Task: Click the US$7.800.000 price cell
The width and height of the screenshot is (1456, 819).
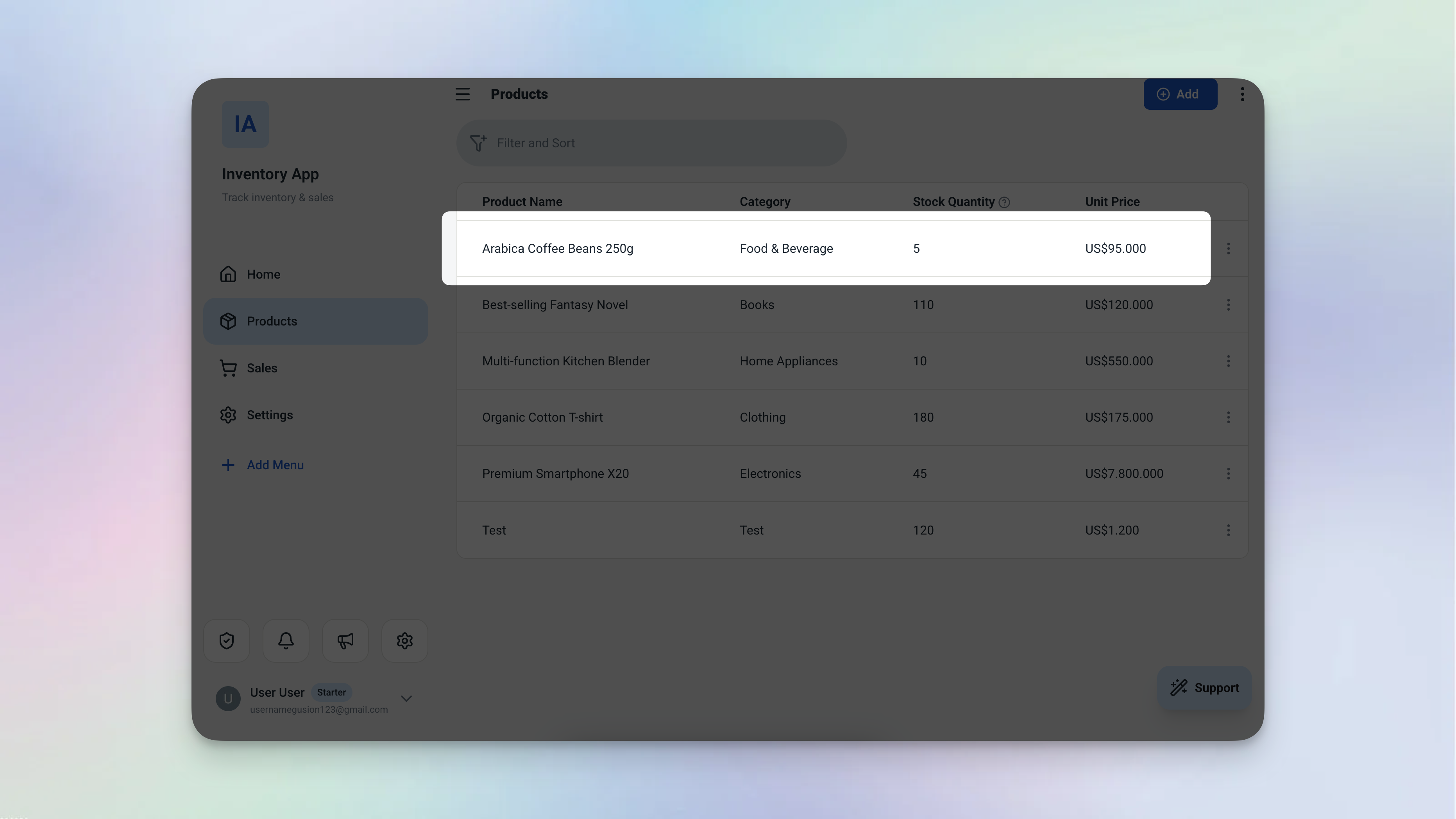Action: coord(1124,474)
